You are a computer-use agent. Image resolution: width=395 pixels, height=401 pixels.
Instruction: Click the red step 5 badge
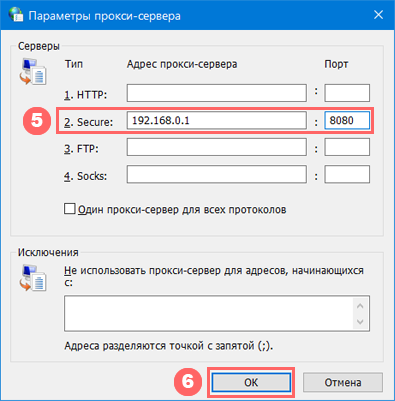37,120
